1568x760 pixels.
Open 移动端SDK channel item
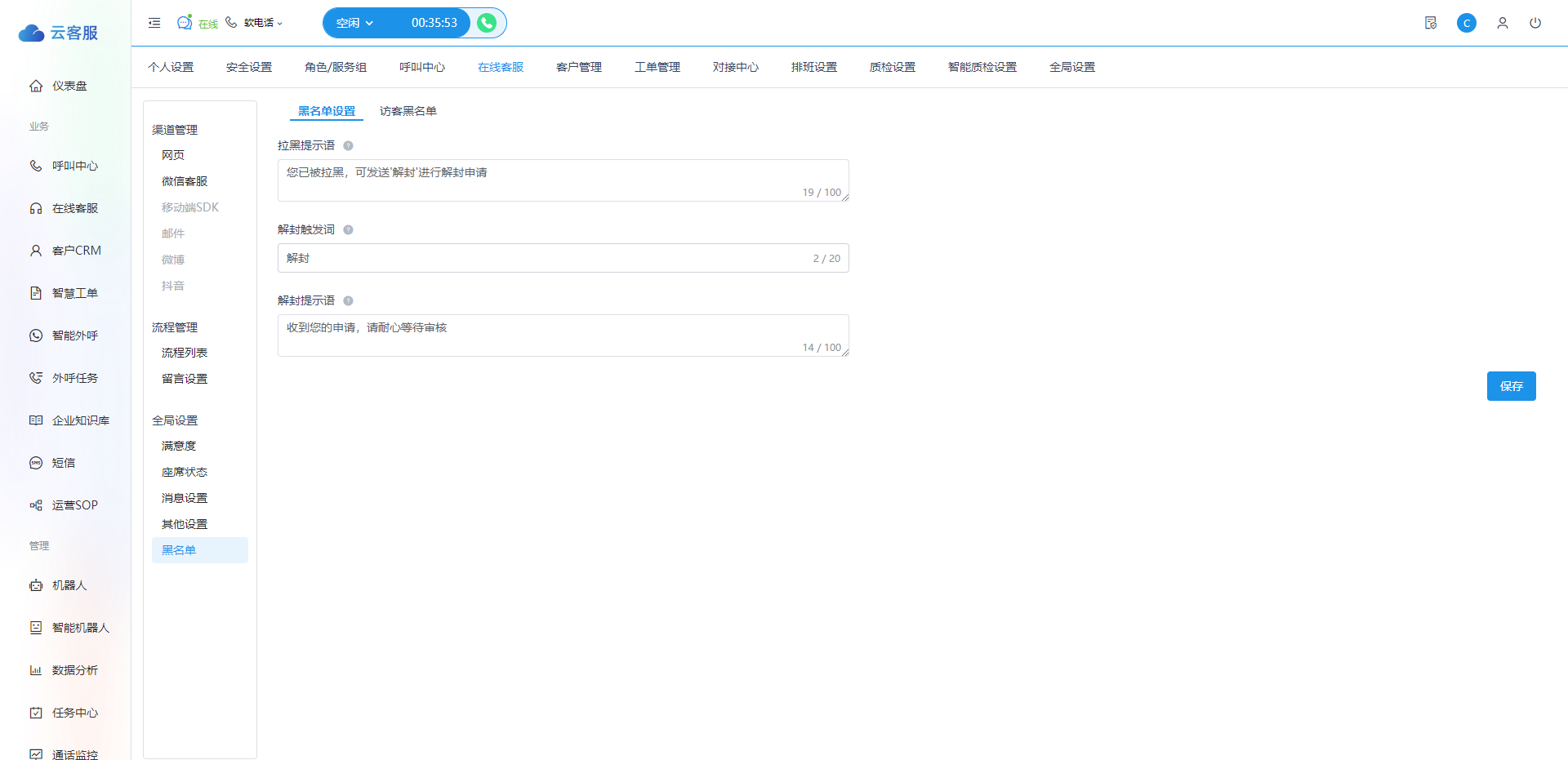pos(190,207)
